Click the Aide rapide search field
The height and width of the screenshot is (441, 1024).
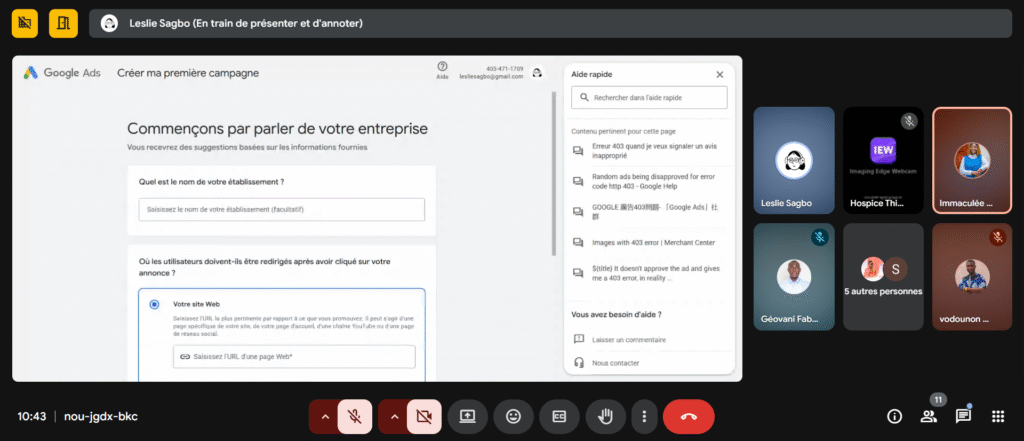click(x=649, y=98)
